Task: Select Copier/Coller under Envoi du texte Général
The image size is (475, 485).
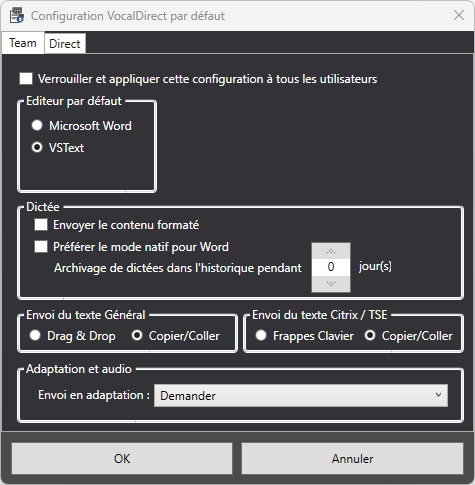Action: [137, 335]
